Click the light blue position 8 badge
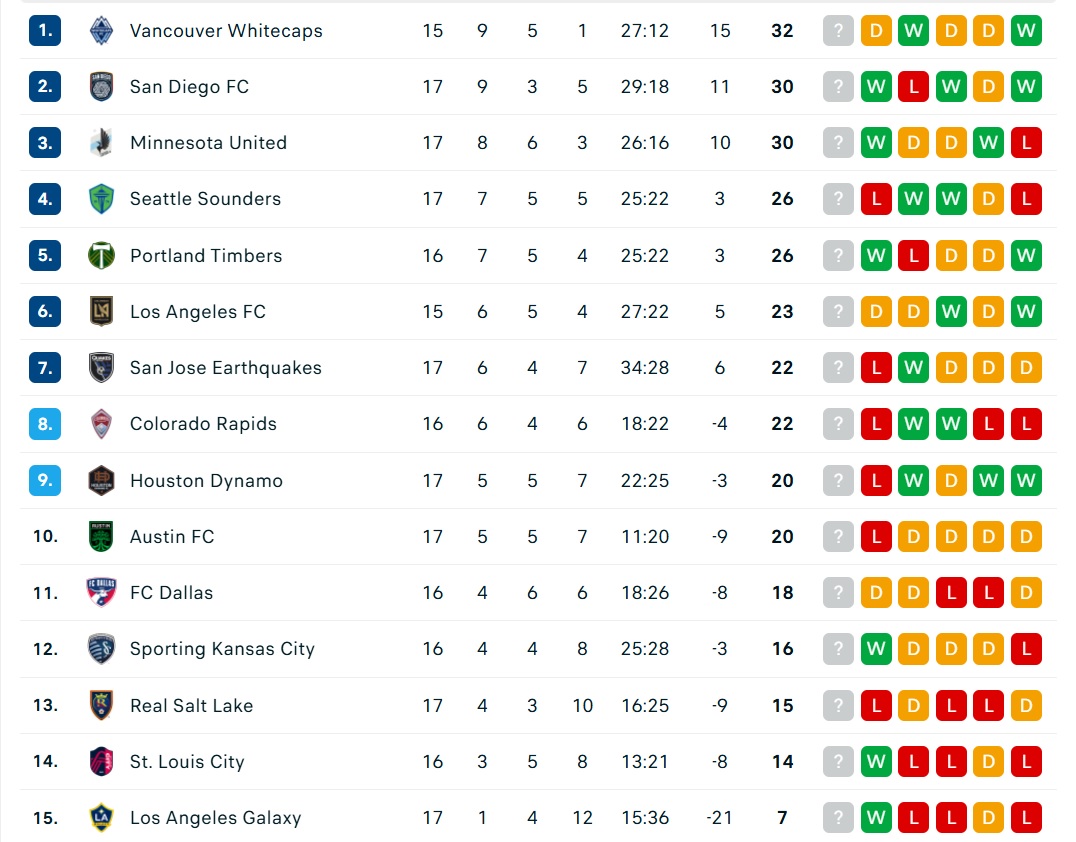The height and width of the screenshot is (842, 1076). click(45, 424)
